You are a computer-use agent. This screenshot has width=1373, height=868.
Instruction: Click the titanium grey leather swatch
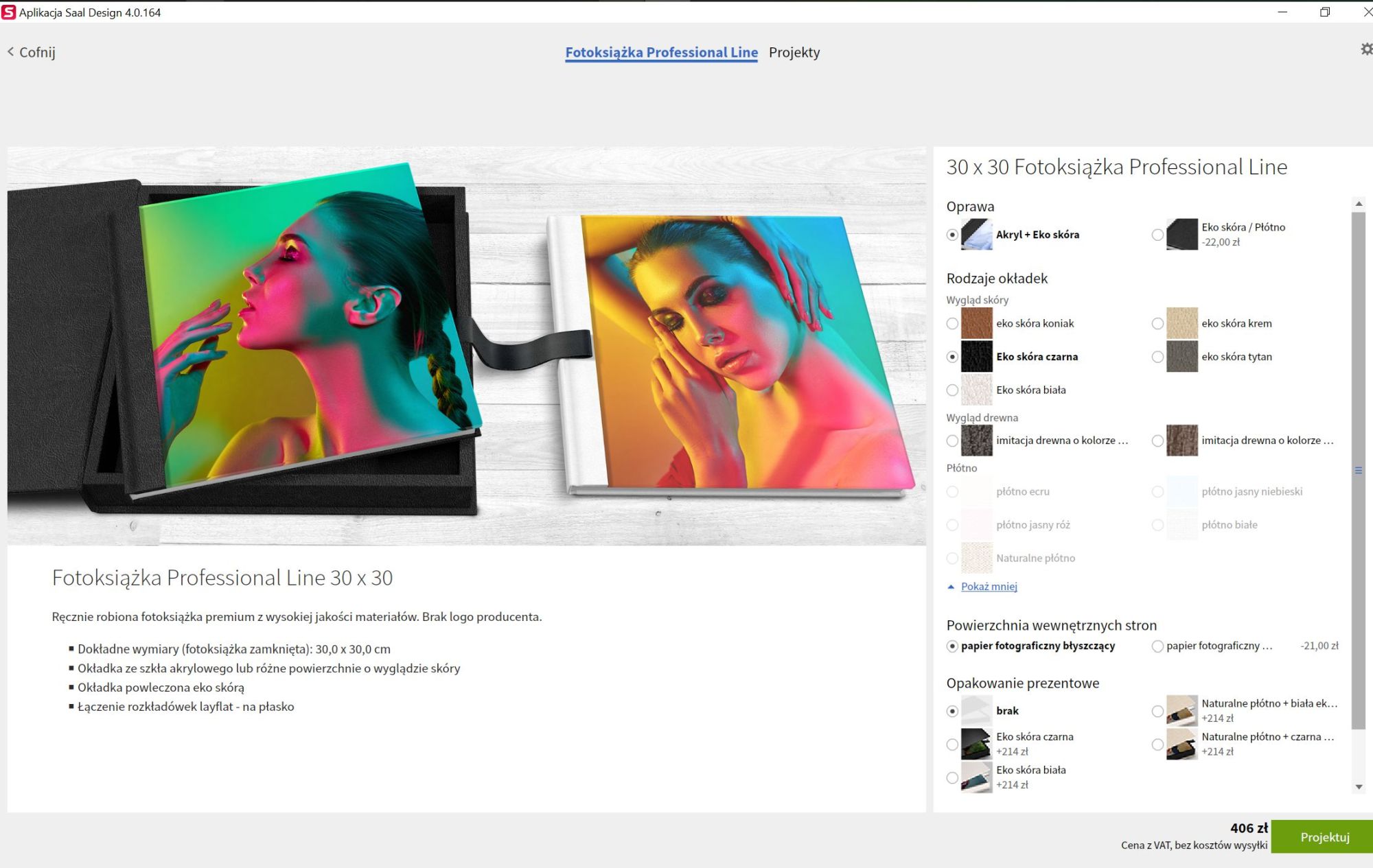click(1181, 357)
